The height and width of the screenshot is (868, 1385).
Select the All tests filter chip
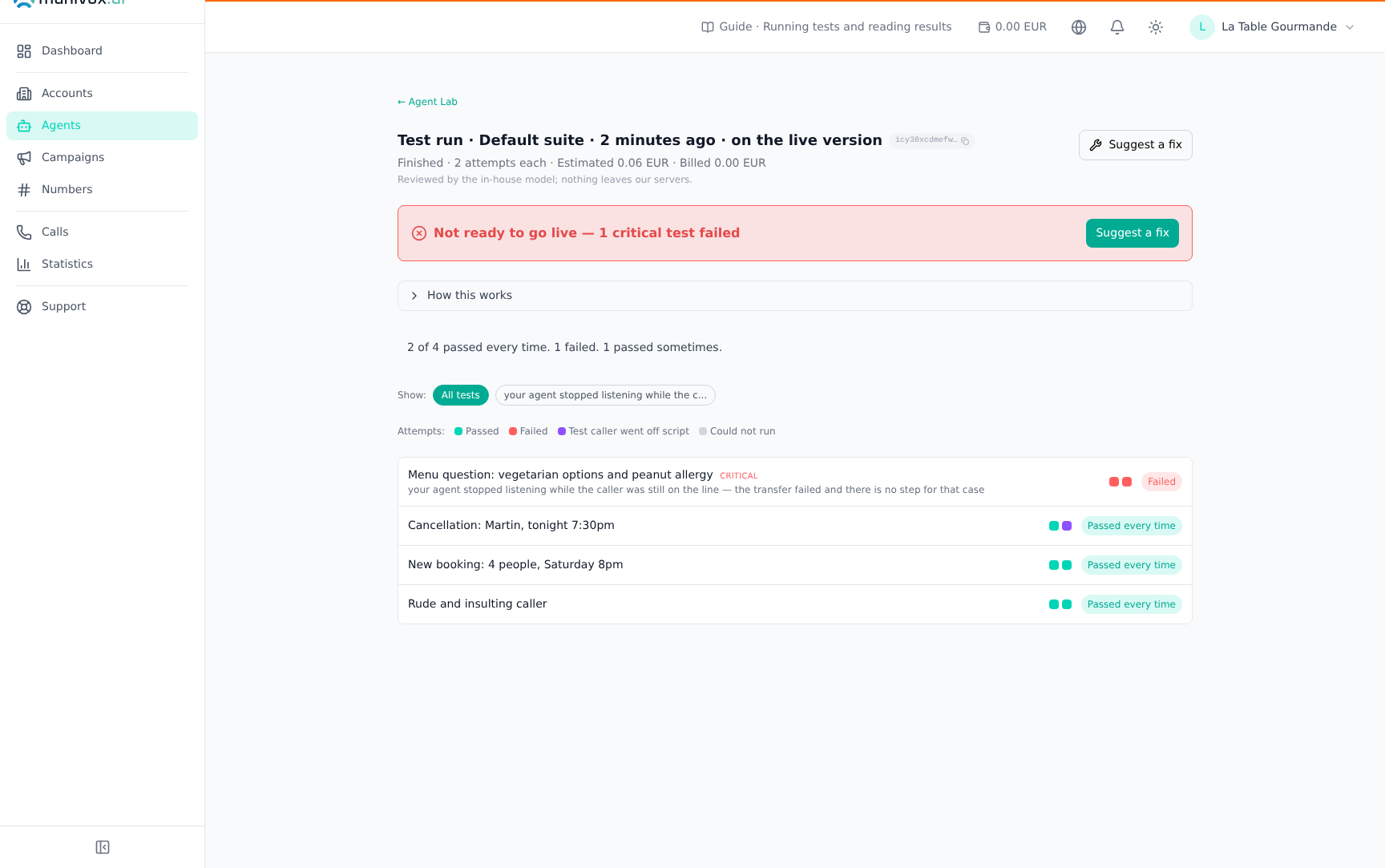[461, 395]
